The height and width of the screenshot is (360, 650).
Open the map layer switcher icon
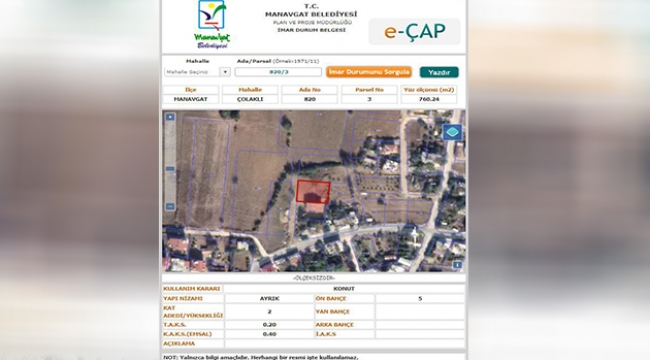click(452, 132)
